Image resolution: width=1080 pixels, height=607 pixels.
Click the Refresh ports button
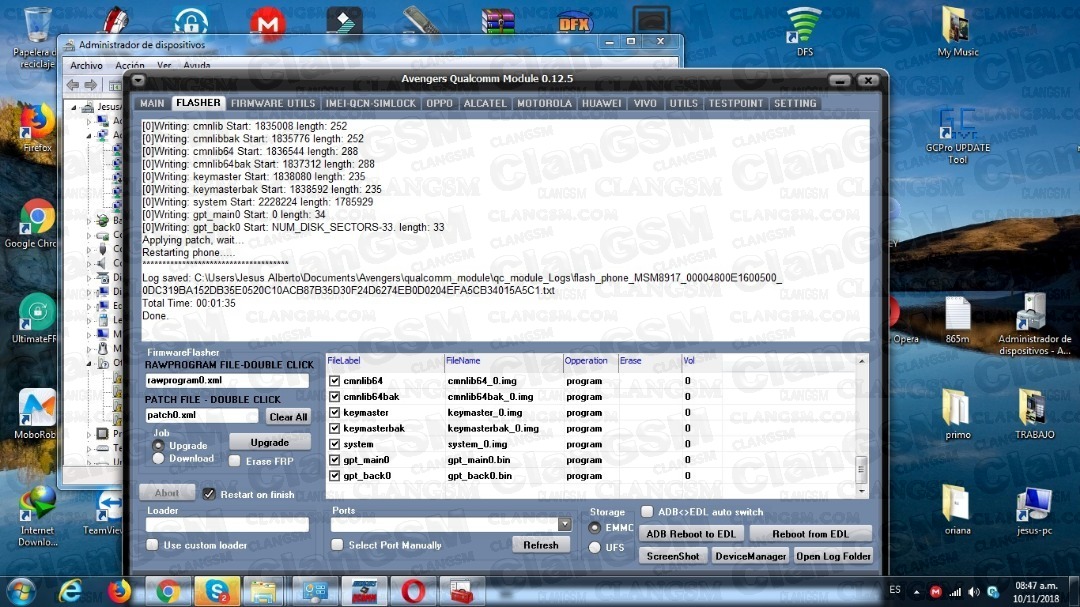click(541, 545)
